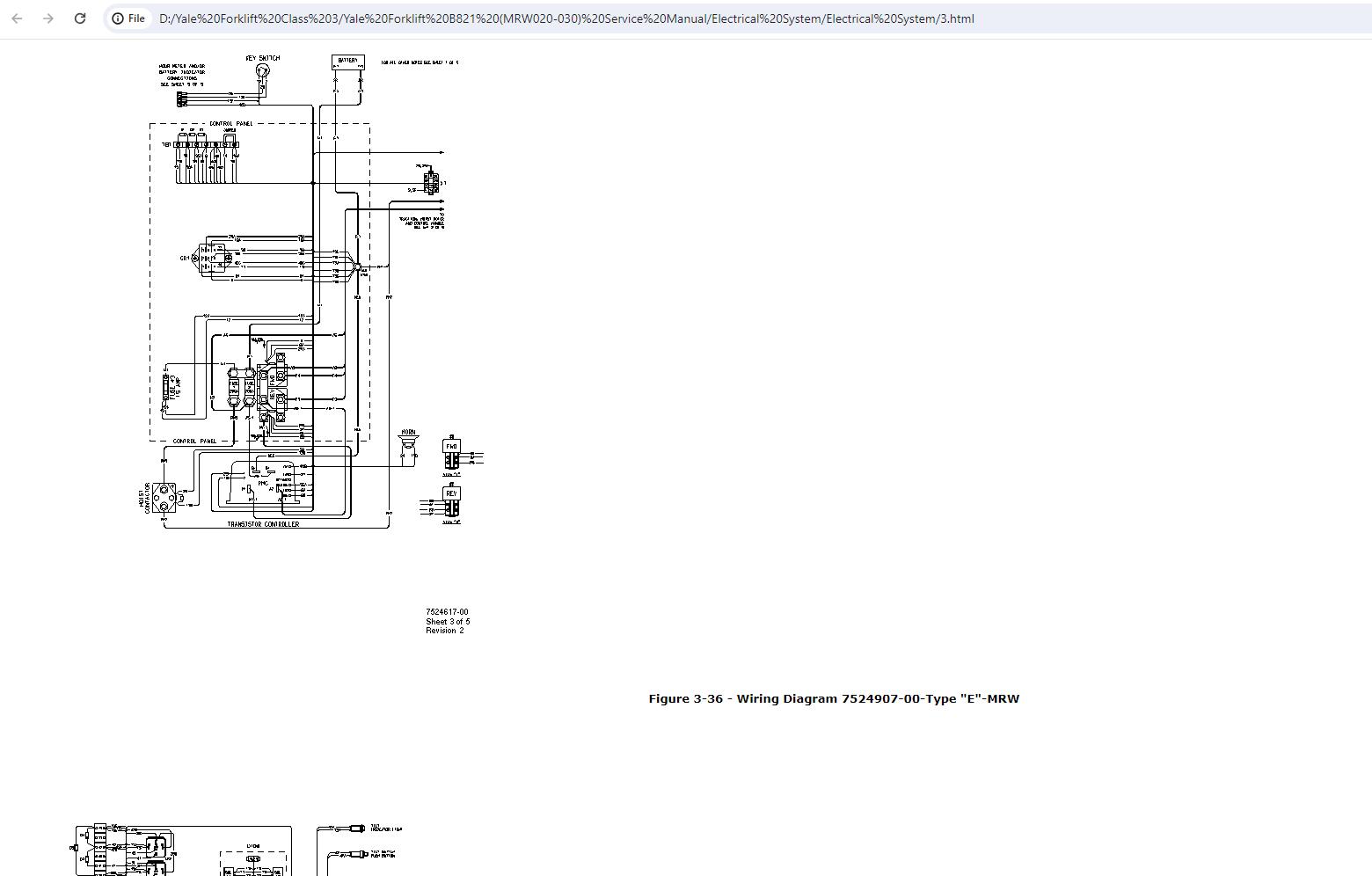Click the Transistor Controller label
This screenshot has width=1372, height=876.
coord(263,524)
